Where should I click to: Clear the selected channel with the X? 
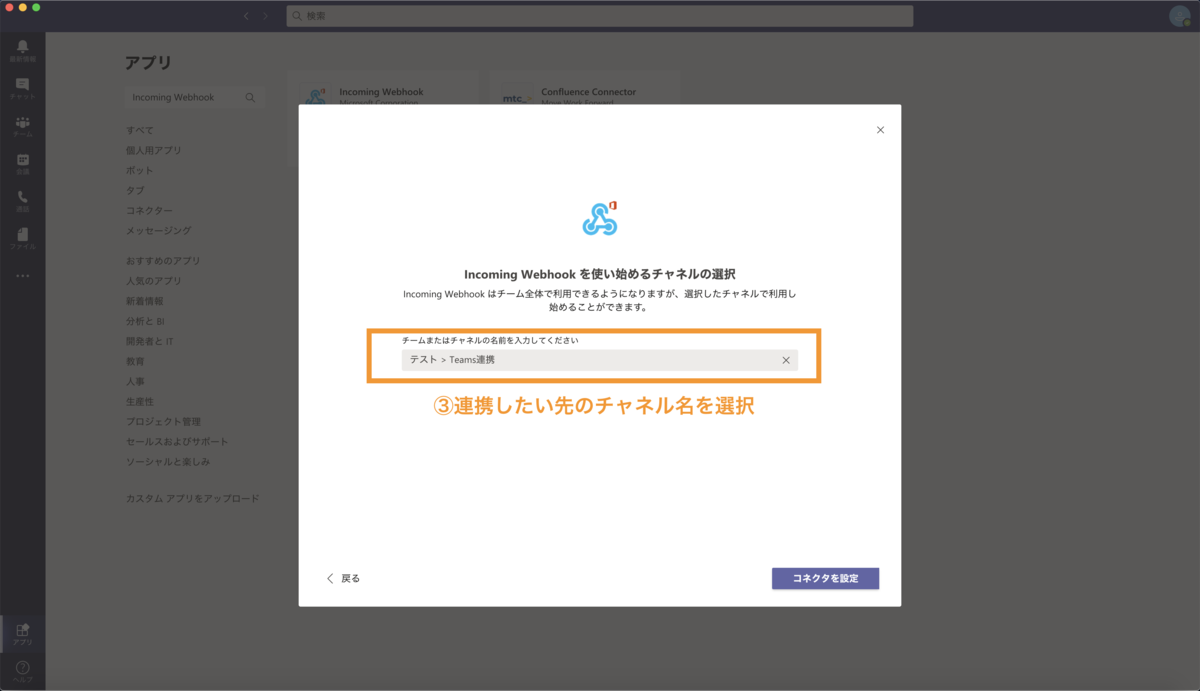coord(786,360)
